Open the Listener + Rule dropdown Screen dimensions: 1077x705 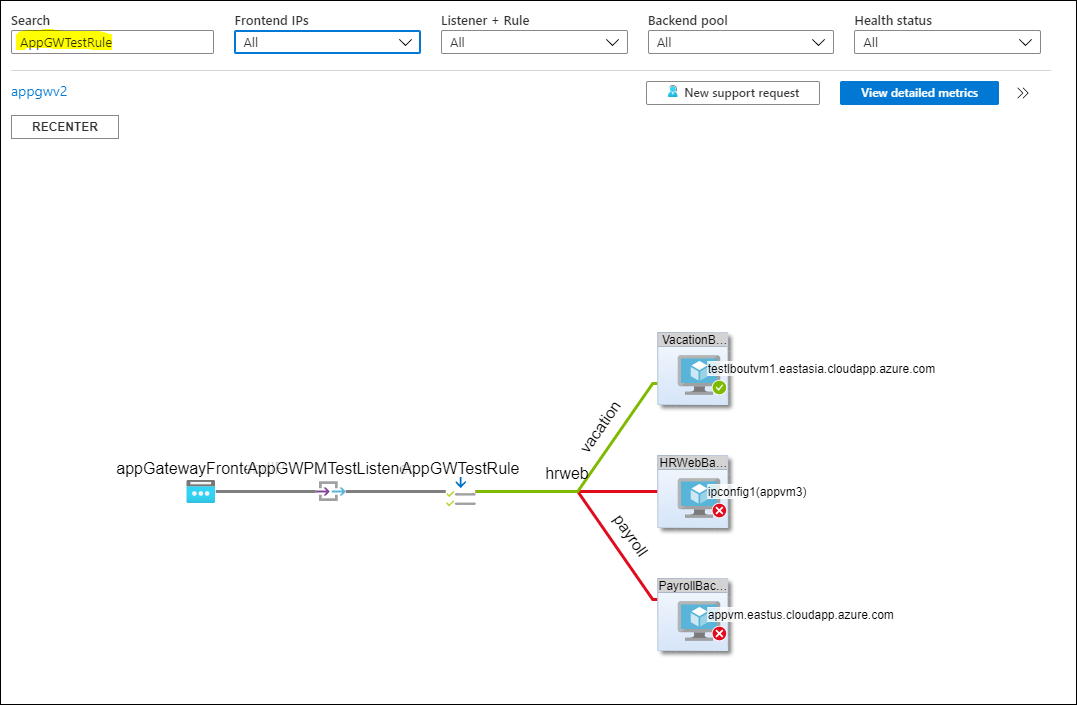[534, 42]
